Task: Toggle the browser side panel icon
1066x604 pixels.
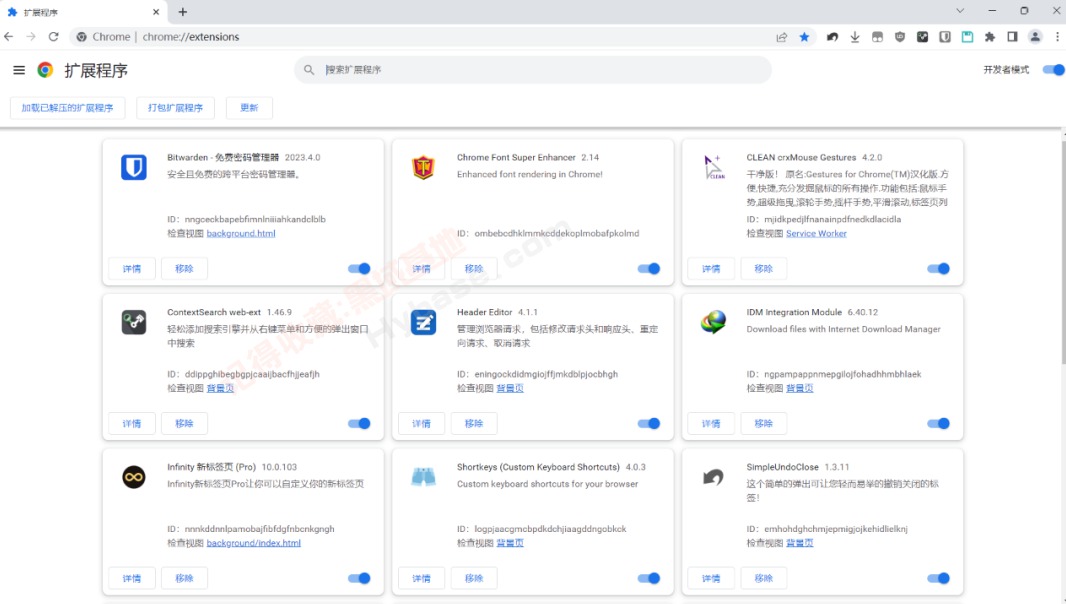Action: point(1012,37)
